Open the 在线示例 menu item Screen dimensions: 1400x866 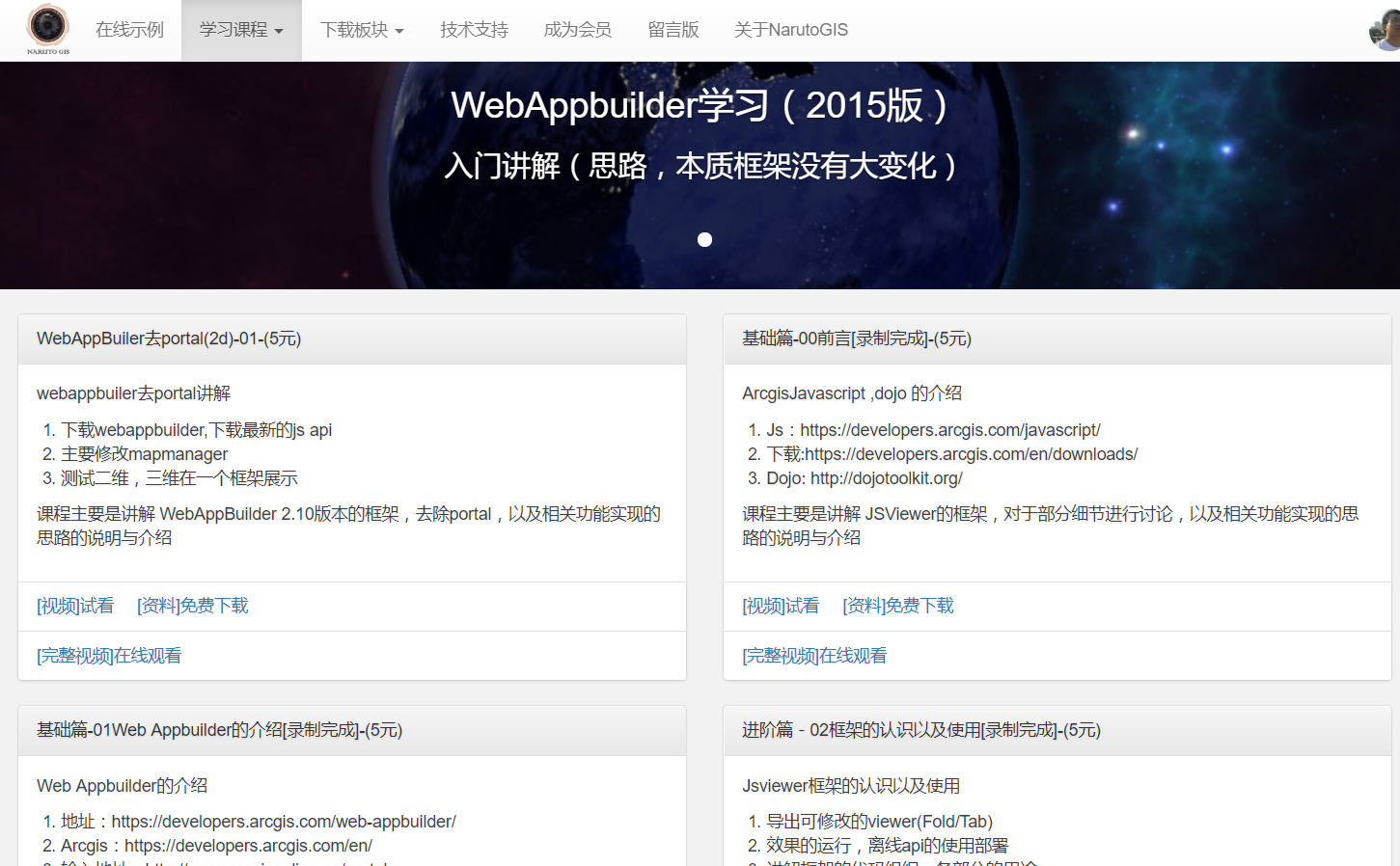[x=129, y=30]
